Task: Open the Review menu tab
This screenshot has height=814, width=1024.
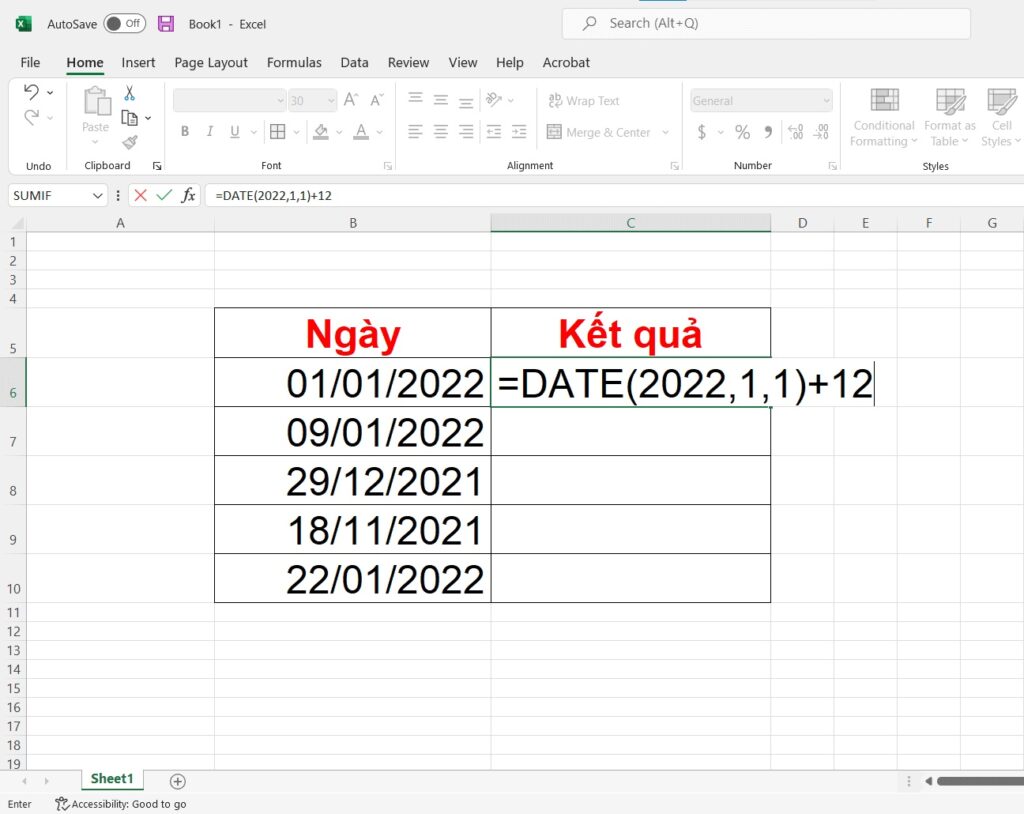Action: (x=408, y=62)
